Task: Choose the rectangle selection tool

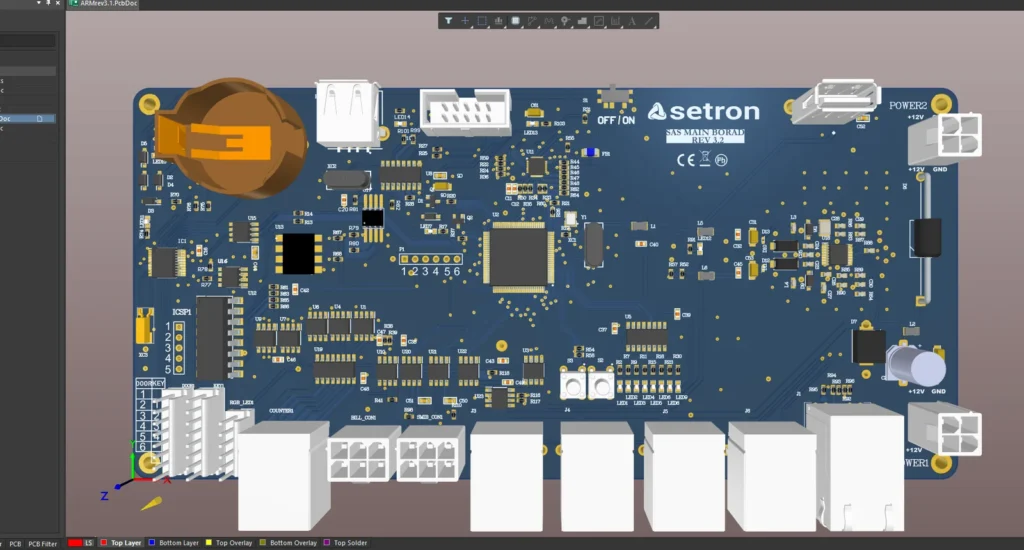Action: [482, 20]
